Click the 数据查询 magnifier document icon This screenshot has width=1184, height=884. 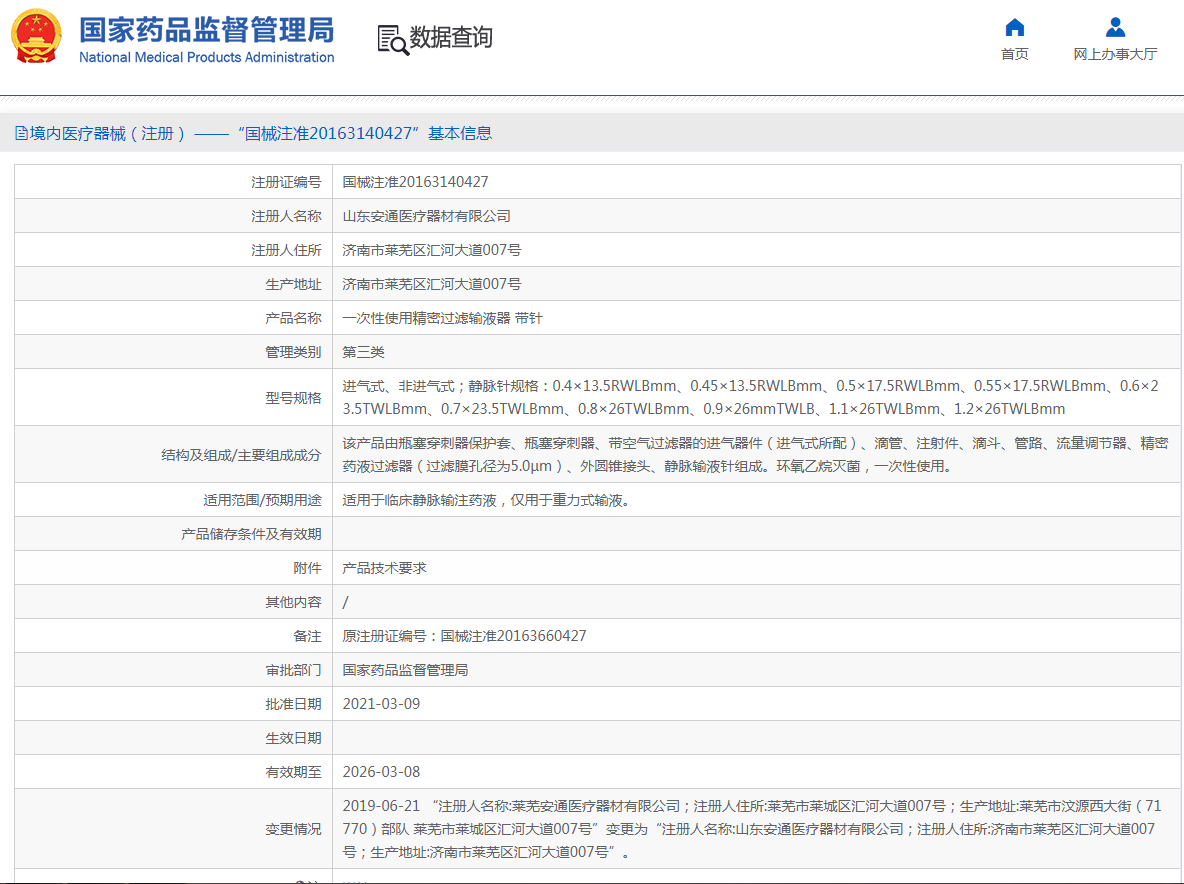click(x=392, y=39)
